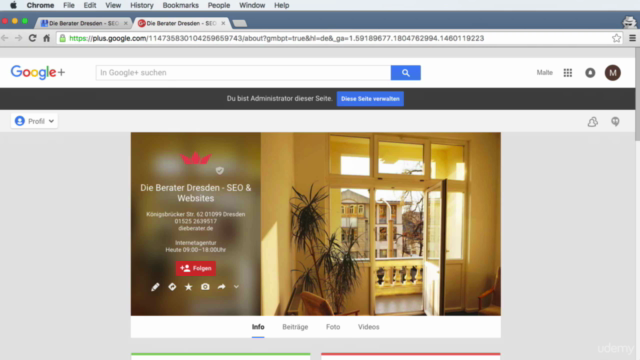Open the Help menu
Image resolution: width=640 pixels, height=360 pixels.
[282, 5]
